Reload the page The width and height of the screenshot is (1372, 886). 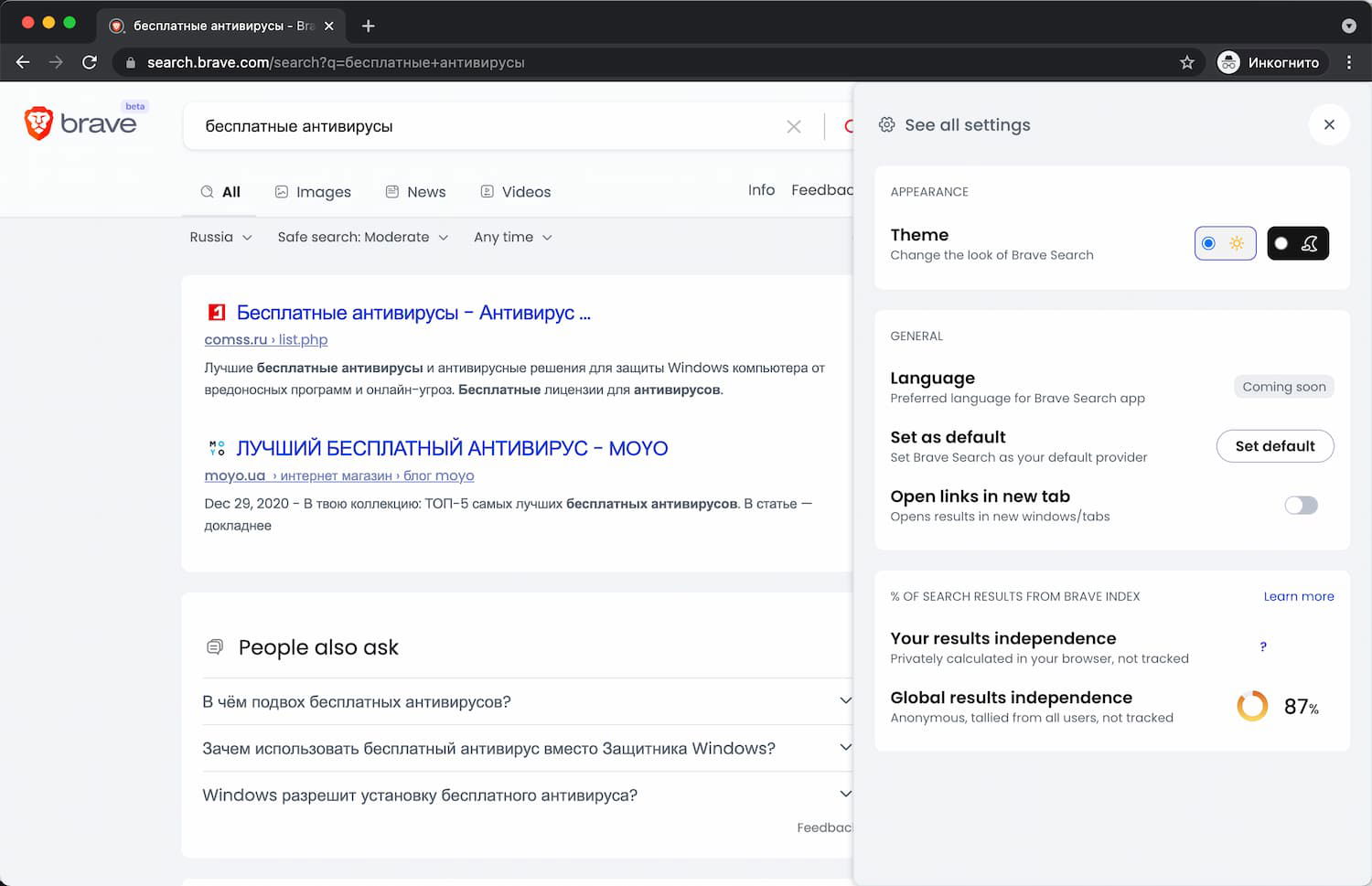click(90, 62)
